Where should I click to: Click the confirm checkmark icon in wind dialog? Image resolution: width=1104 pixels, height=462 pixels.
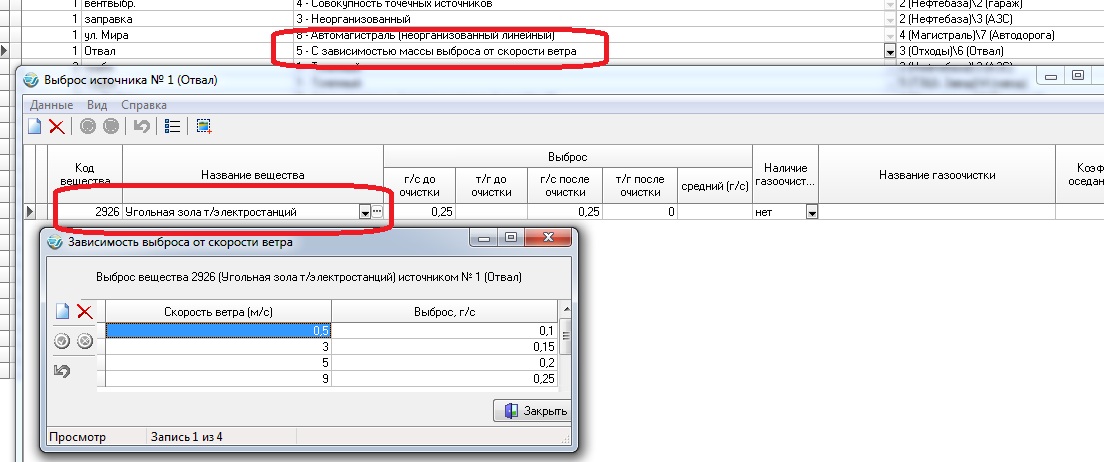pyautogui.click(x=62, y=341)
